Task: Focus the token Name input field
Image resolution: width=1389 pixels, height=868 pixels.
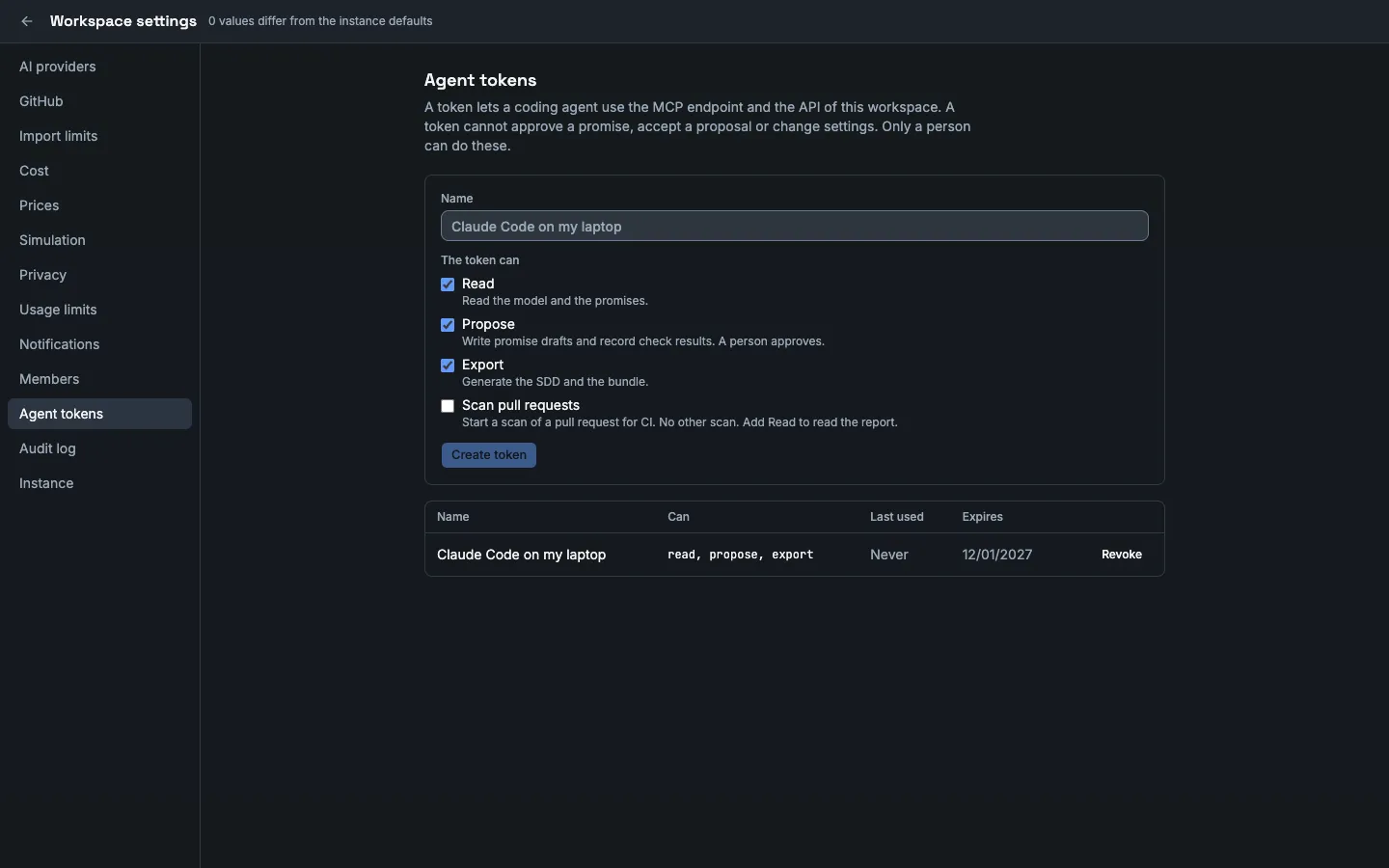Action: [794, 226]
